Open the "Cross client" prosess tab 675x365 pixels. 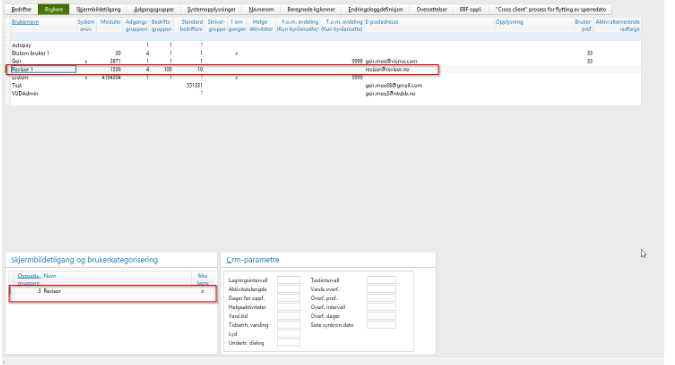point(550,9)
